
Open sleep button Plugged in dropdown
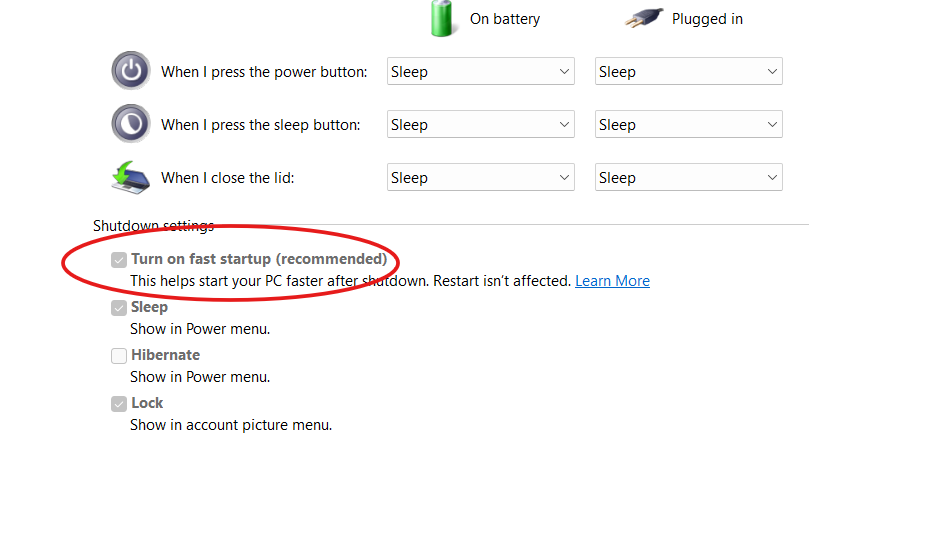(689, 124)
